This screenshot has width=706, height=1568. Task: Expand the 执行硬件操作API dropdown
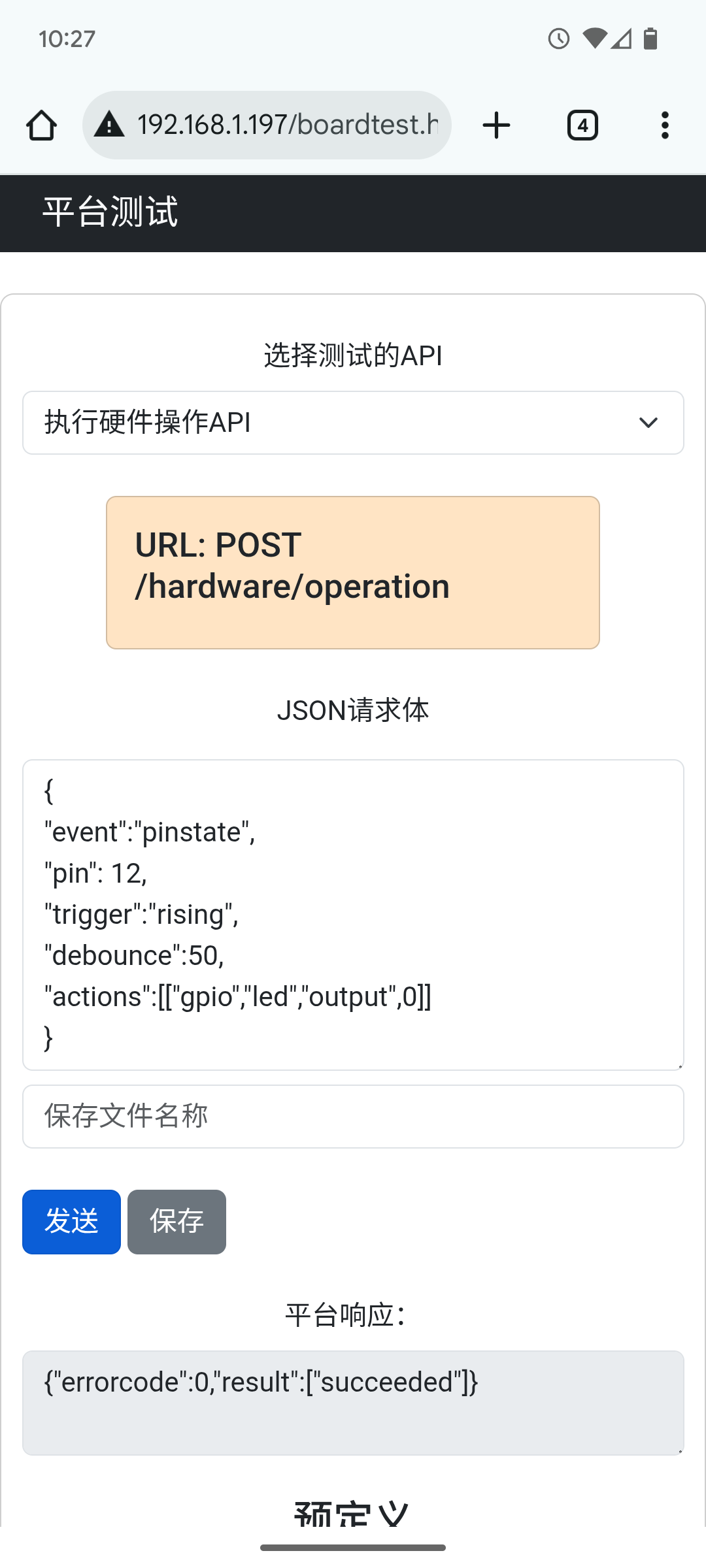coord(353,423)
